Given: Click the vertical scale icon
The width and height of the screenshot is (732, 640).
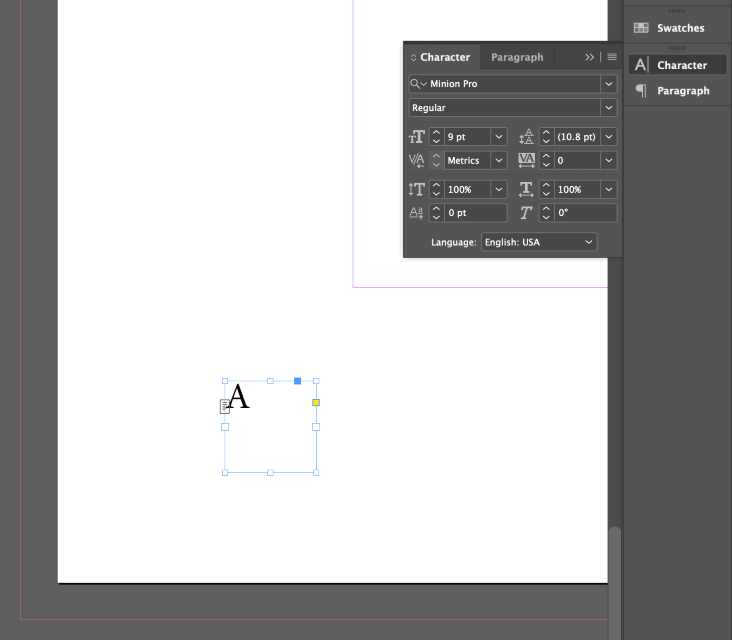Looking at the screenshot, I should click(416, 190).
